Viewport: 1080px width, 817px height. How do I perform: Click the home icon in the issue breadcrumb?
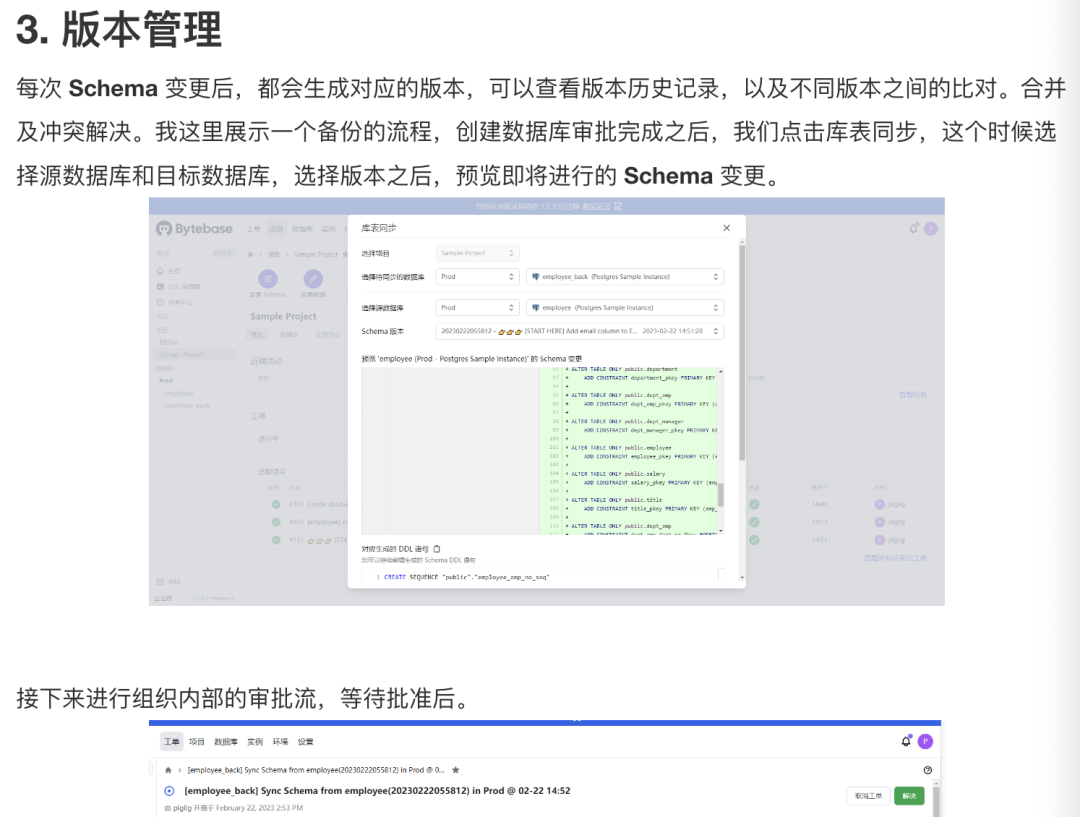click(168, 770)
